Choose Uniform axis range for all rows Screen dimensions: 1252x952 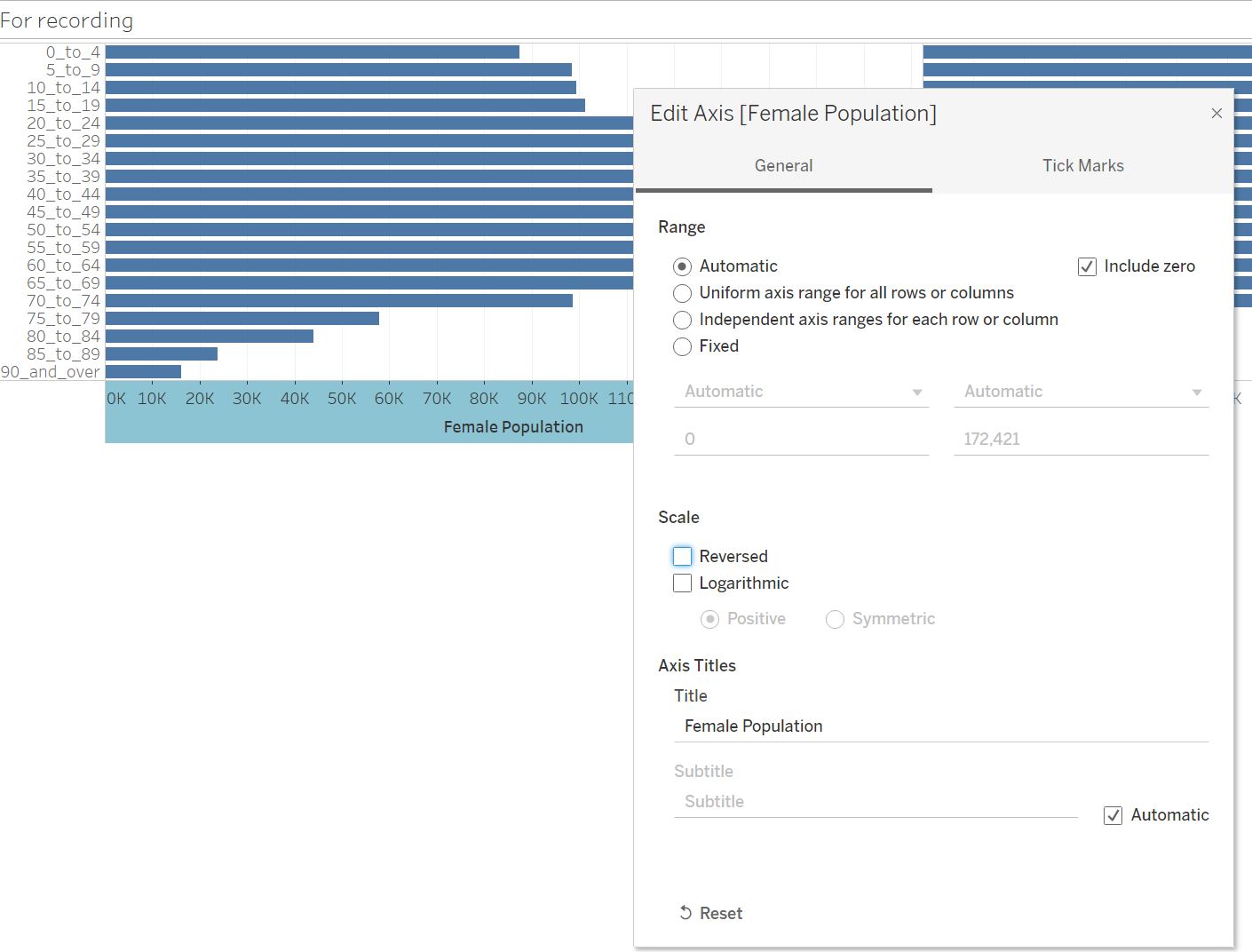[682, 293]
